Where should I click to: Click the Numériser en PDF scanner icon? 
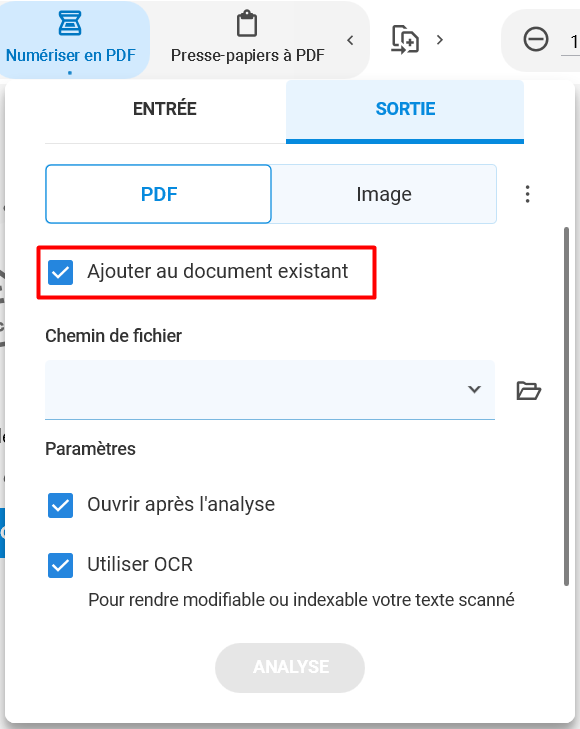70,23
